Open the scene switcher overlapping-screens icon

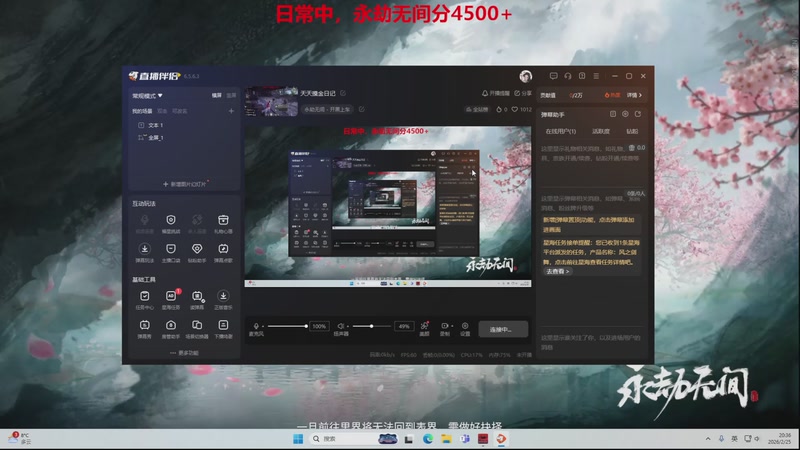pyautogui.click(x=197, y=326)
